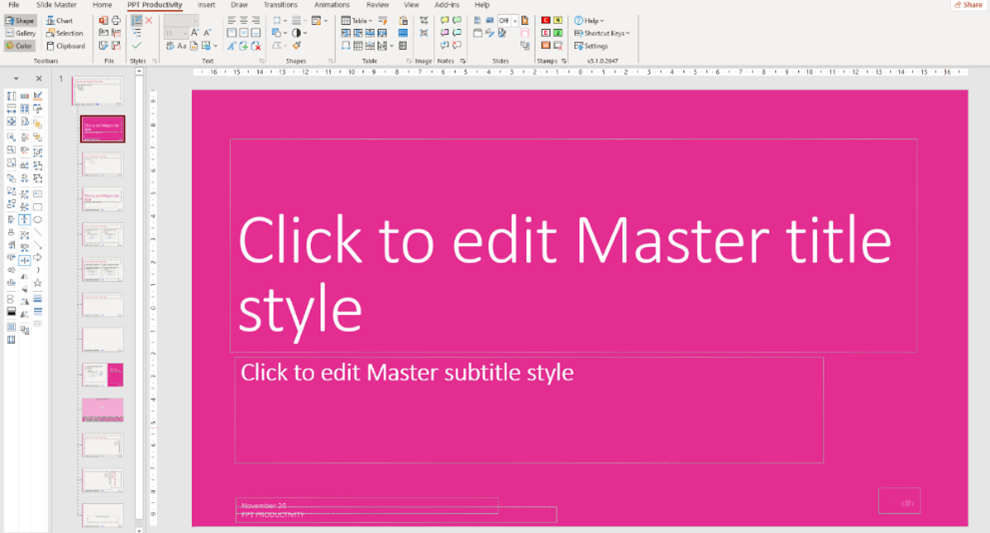Click the increase font size icon

pos(194,33)
